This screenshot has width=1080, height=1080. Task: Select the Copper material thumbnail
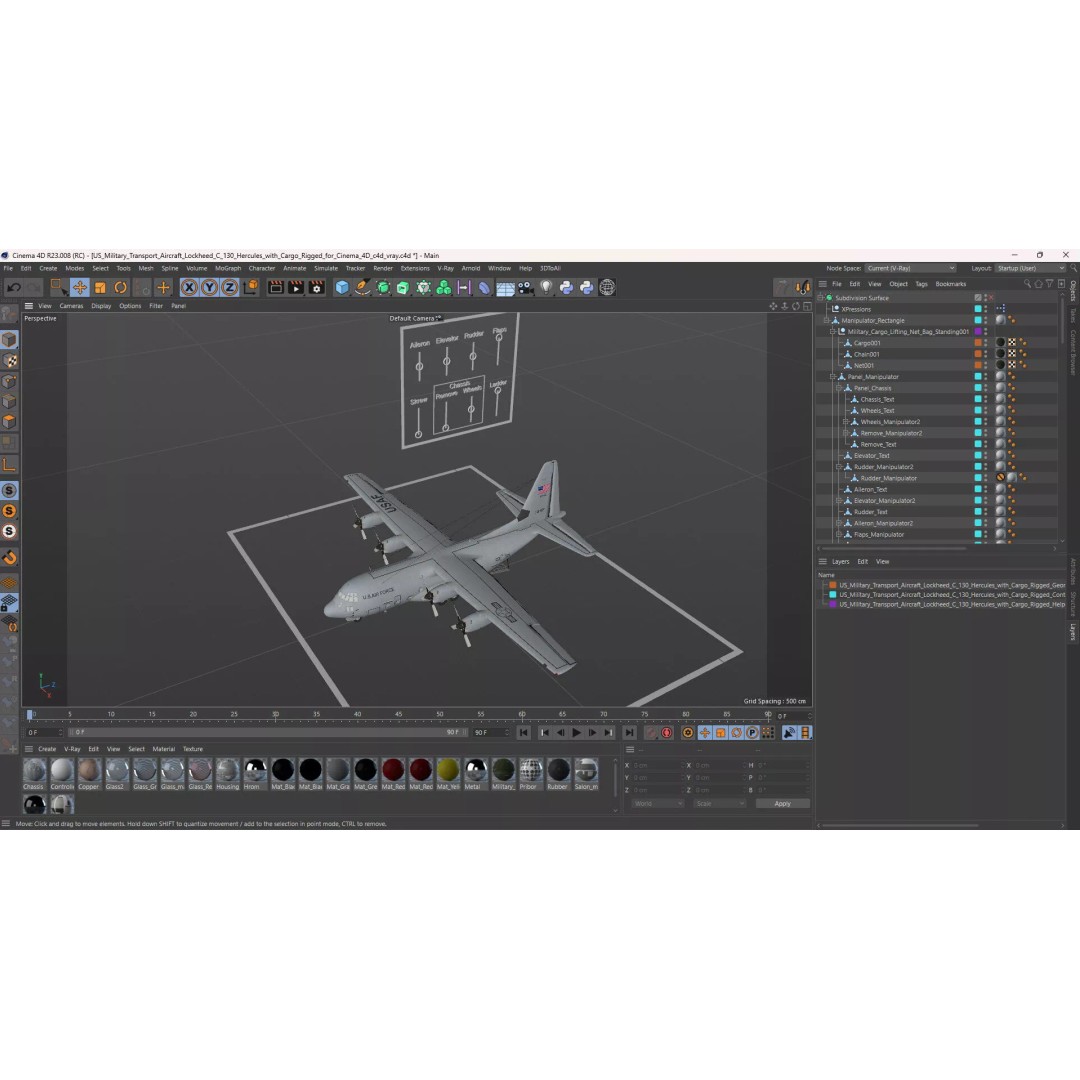(89, 773)
